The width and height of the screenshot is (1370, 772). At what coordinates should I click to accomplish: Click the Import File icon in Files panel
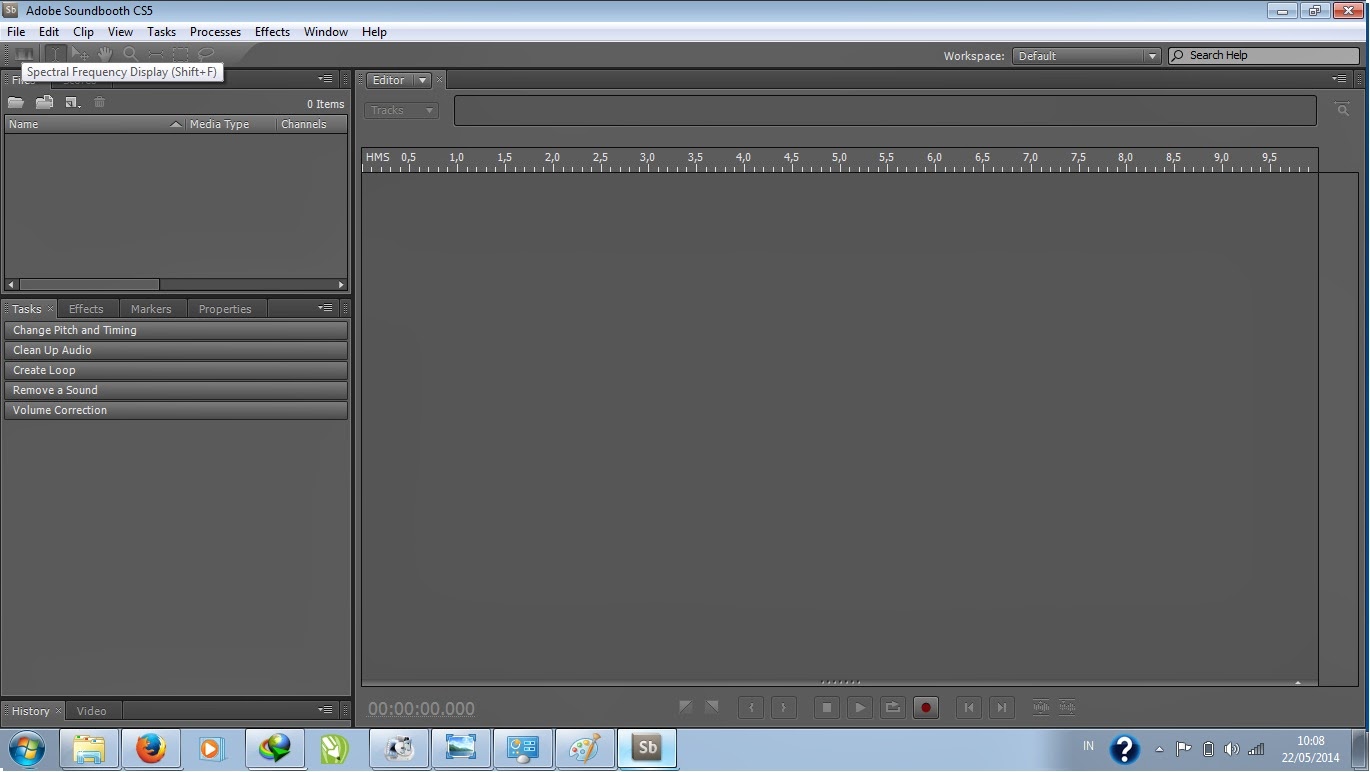click(x=44, y=102)
